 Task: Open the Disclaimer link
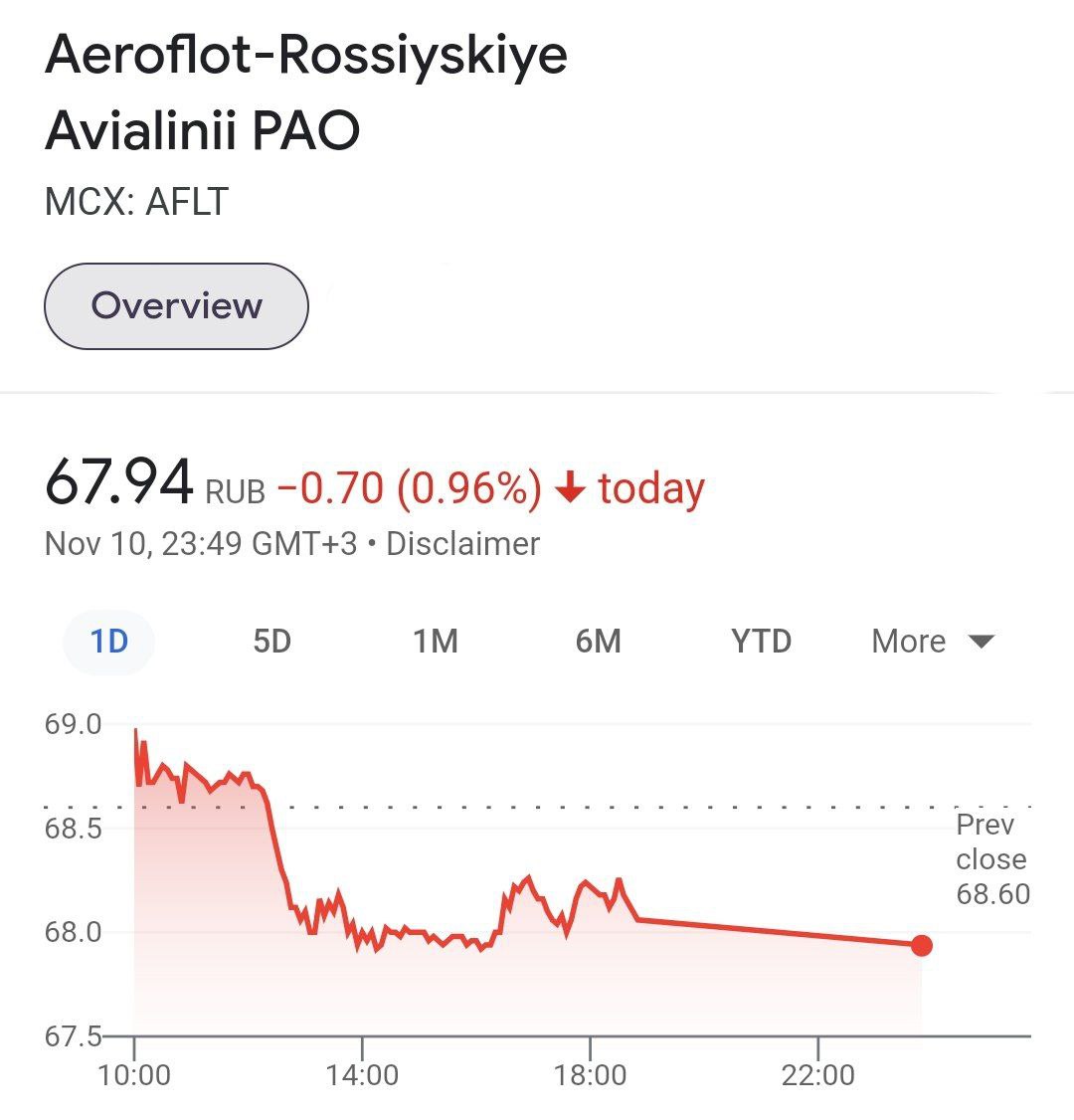(x=462, y=543)
